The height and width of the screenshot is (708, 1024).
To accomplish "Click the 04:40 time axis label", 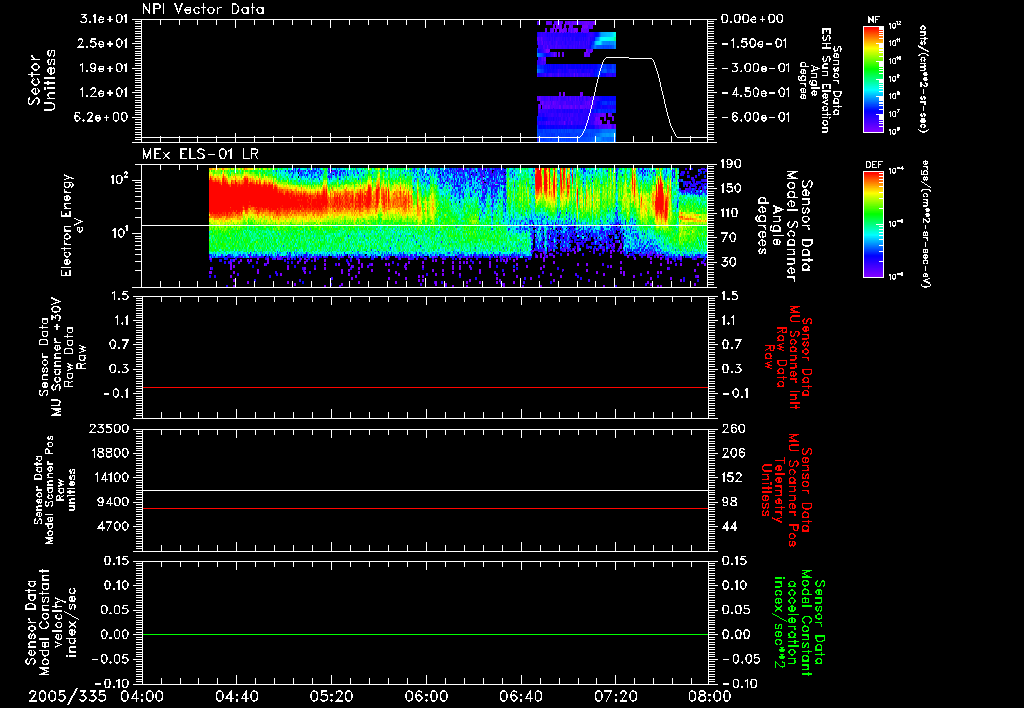I will 236,696.
